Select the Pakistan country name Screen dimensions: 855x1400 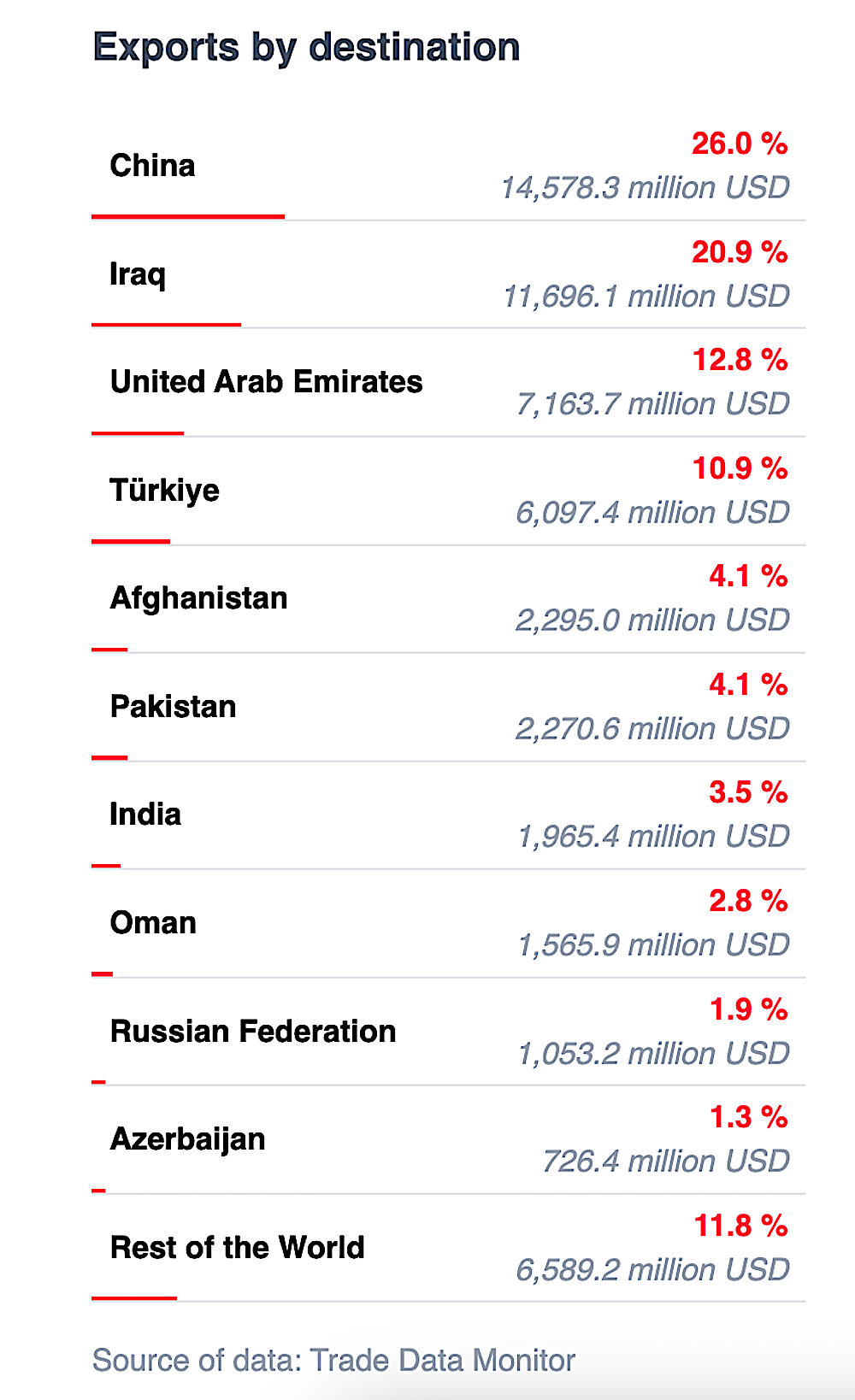coord(174,707)
